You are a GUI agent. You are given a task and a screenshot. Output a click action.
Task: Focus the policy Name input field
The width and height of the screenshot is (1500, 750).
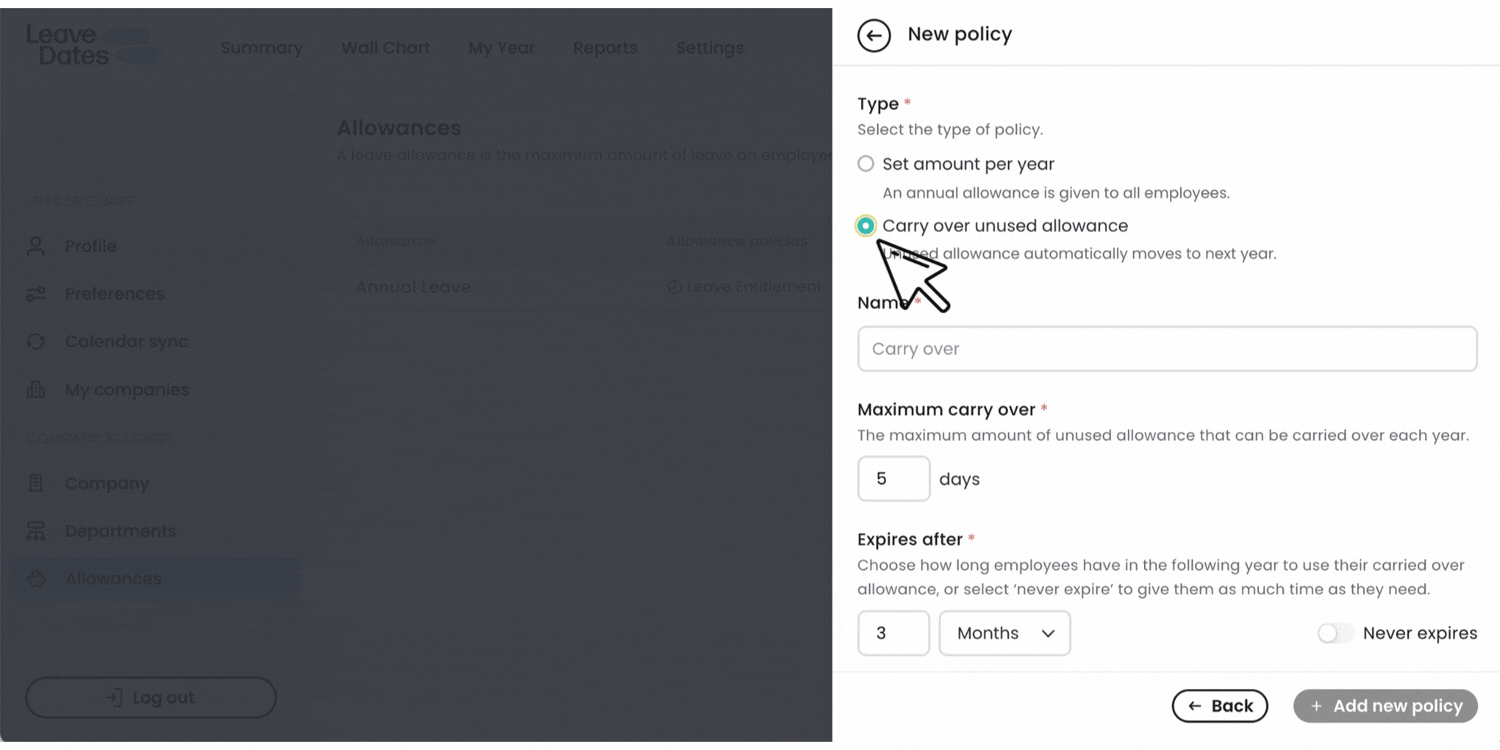point(1167,349)
